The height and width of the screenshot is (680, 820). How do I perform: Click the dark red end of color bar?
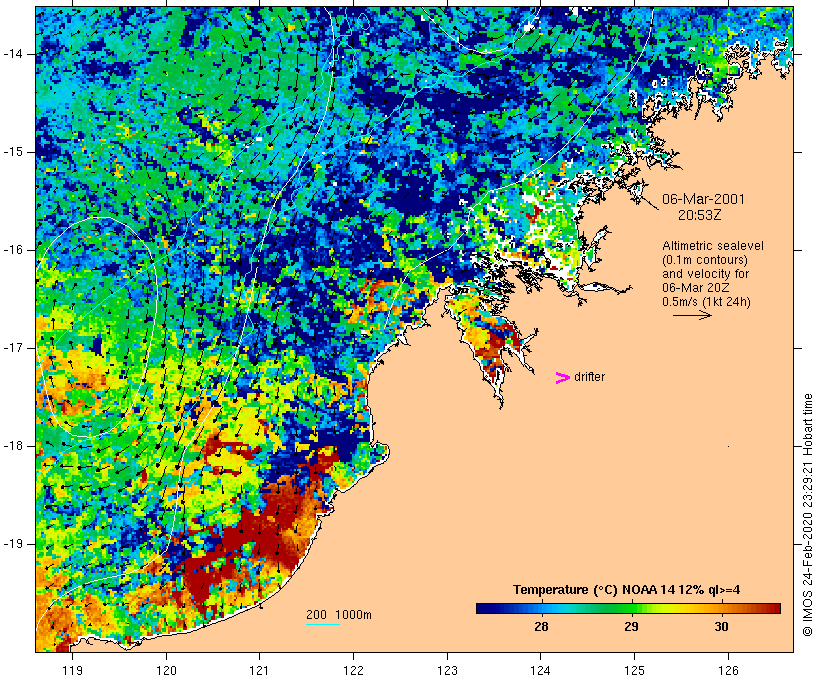coord(775,608)
